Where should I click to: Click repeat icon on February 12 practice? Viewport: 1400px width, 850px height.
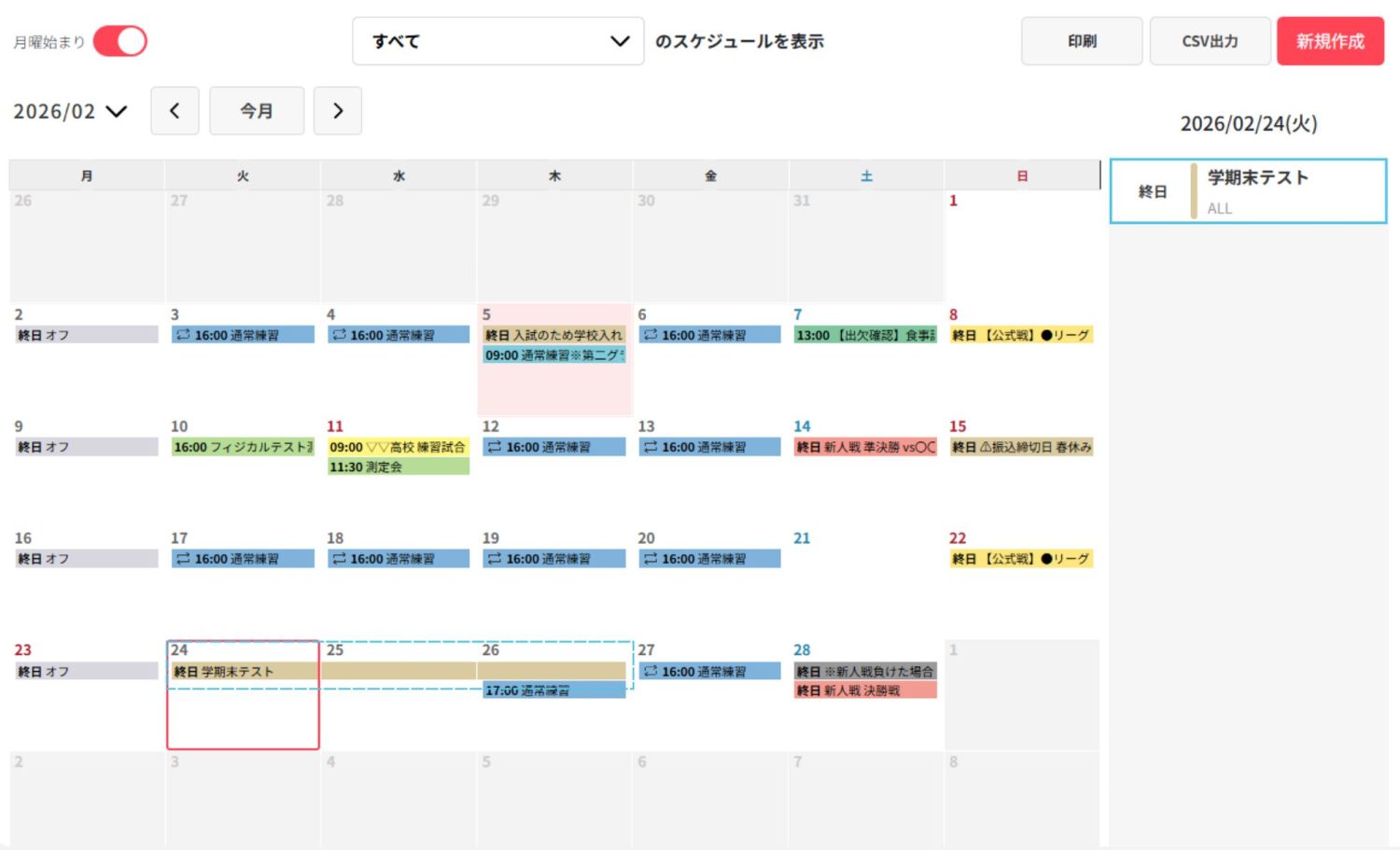tap(495, 447)
